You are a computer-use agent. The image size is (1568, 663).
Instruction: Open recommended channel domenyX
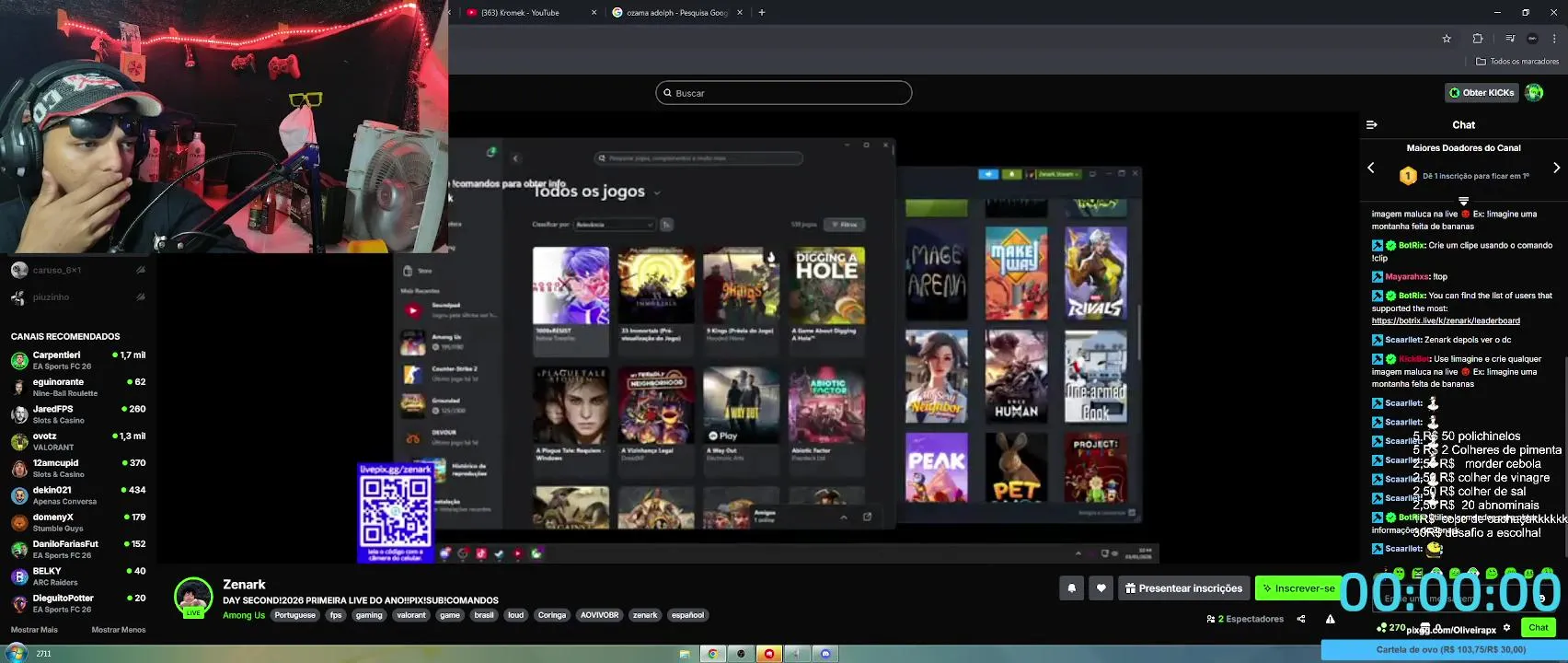pyautogui.click(x=78, y=522)
